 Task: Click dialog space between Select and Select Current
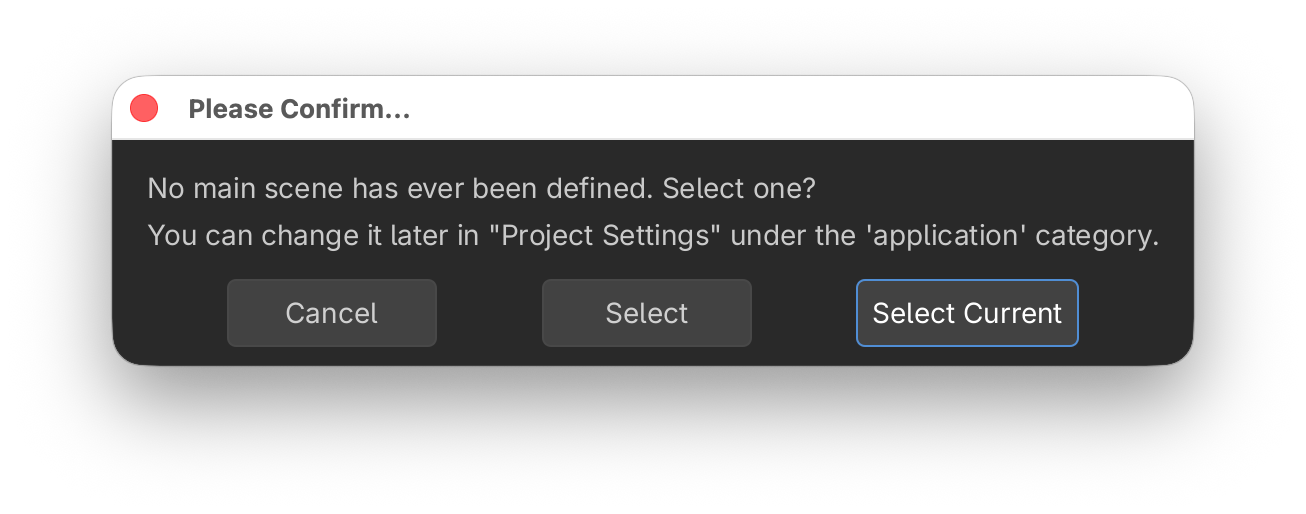click(x=803, y=313)
